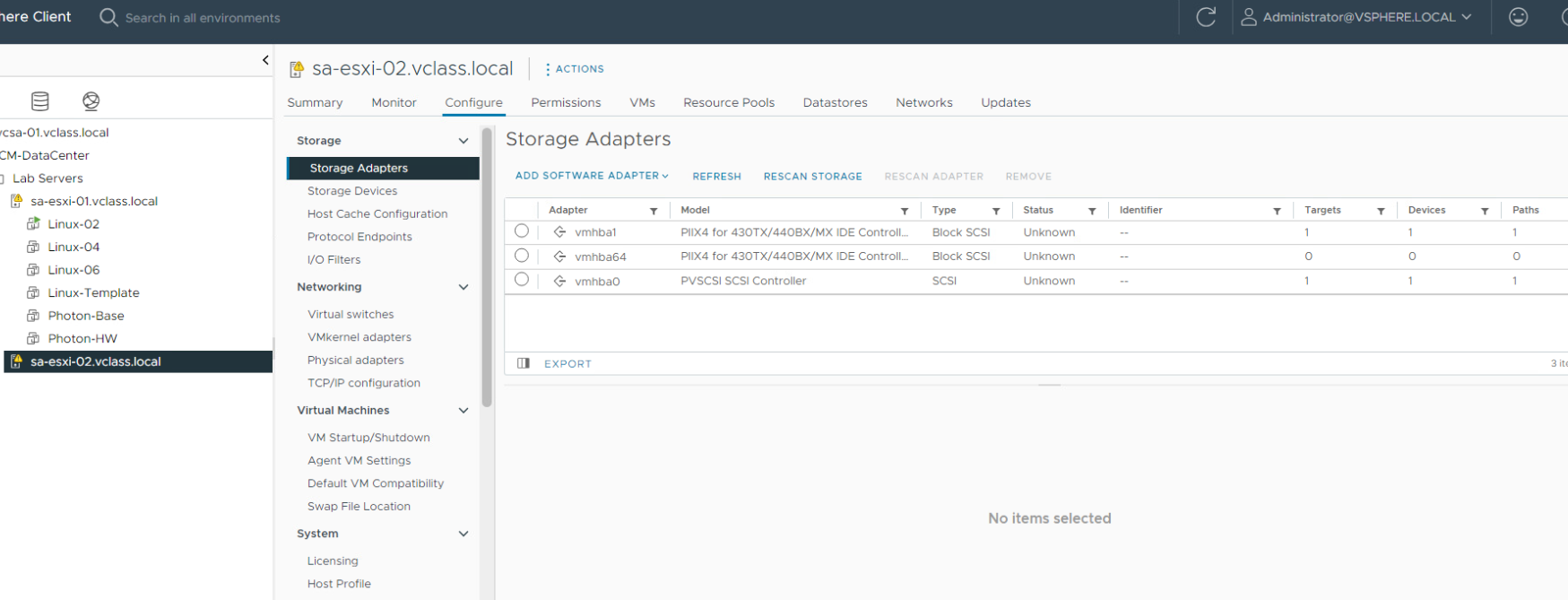Filter the Devices column

(1485, 211)
